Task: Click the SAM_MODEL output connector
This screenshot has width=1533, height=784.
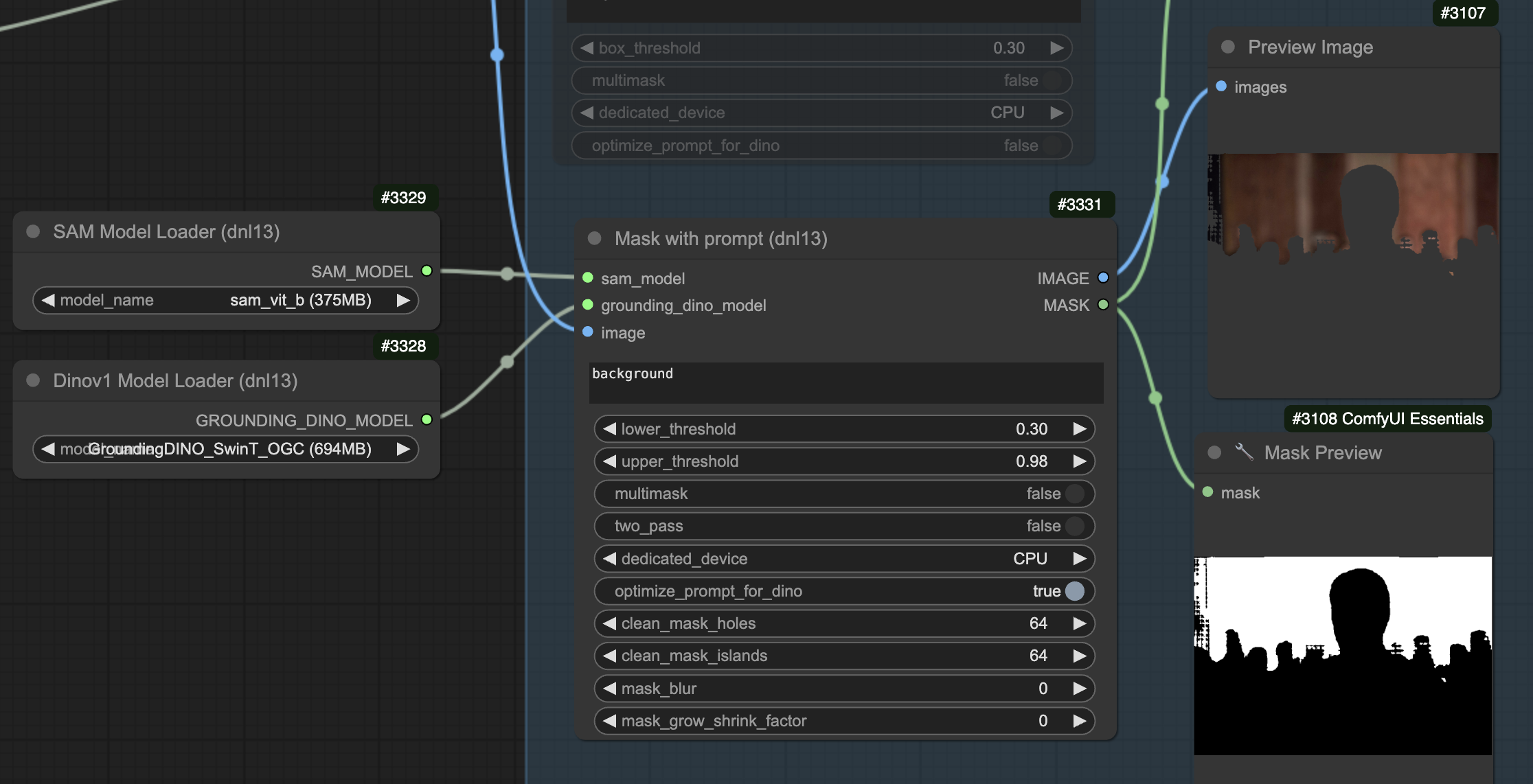Action: click(427, 271)
